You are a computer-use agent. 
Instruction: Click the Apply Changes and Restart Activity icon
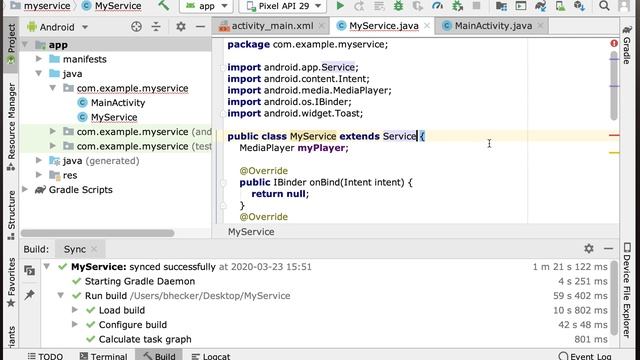coord(359,6)
